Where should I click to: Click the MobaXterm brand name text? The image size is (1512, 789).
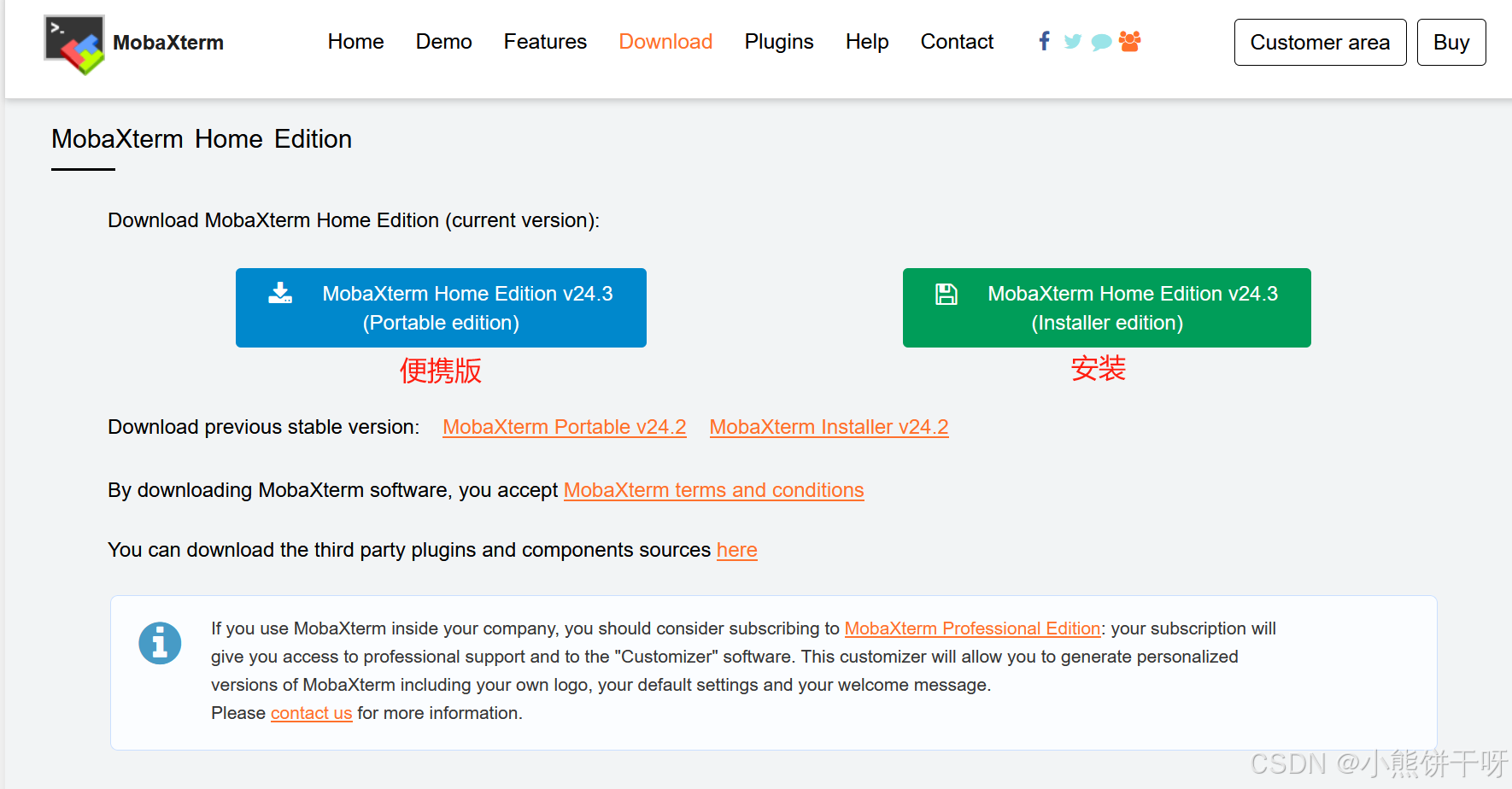pyautogui.click(x=168, y=43)
